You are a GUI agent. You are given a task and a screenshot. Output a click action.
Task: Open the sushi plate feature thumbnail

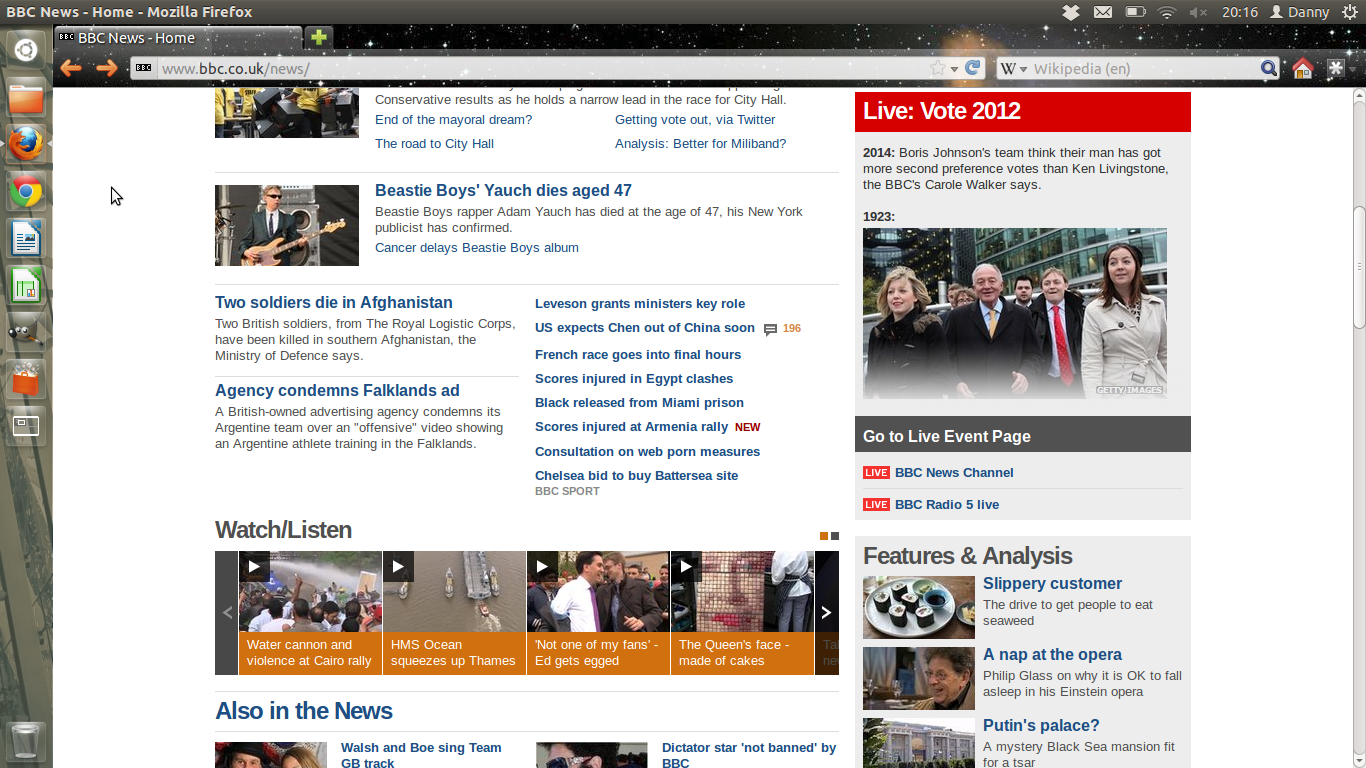tap(919, 607)
